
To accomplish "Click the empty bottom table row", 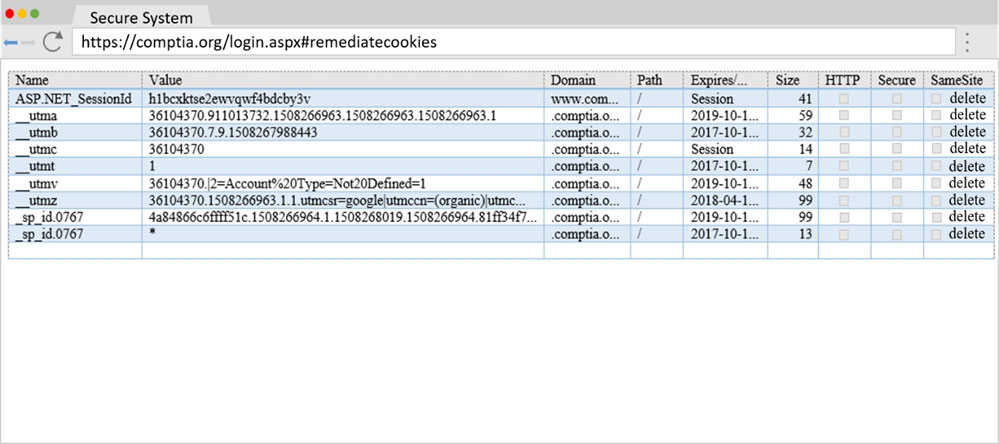I will [501, 251].
